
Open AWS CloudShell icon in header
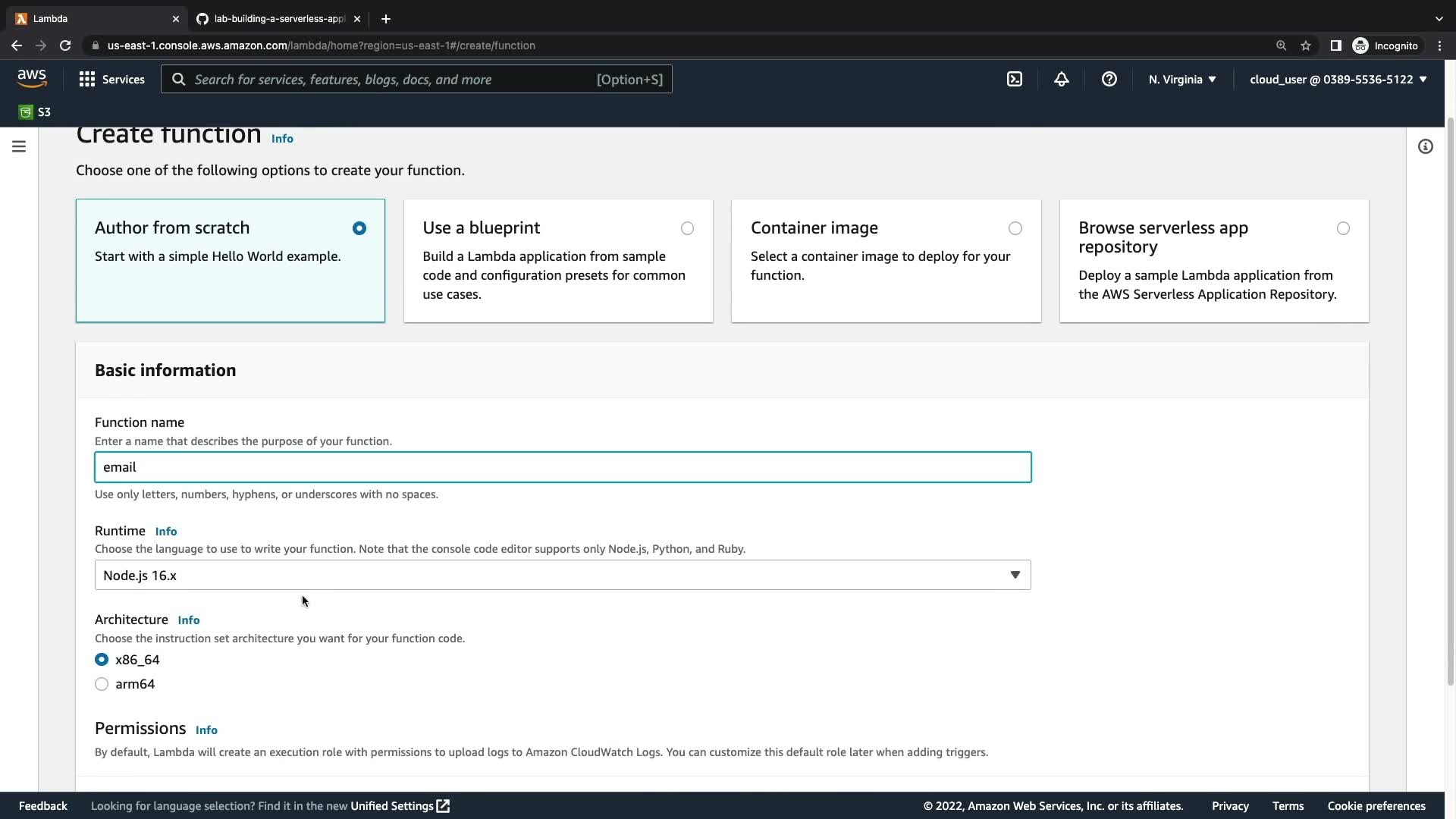click(1014, 79)
